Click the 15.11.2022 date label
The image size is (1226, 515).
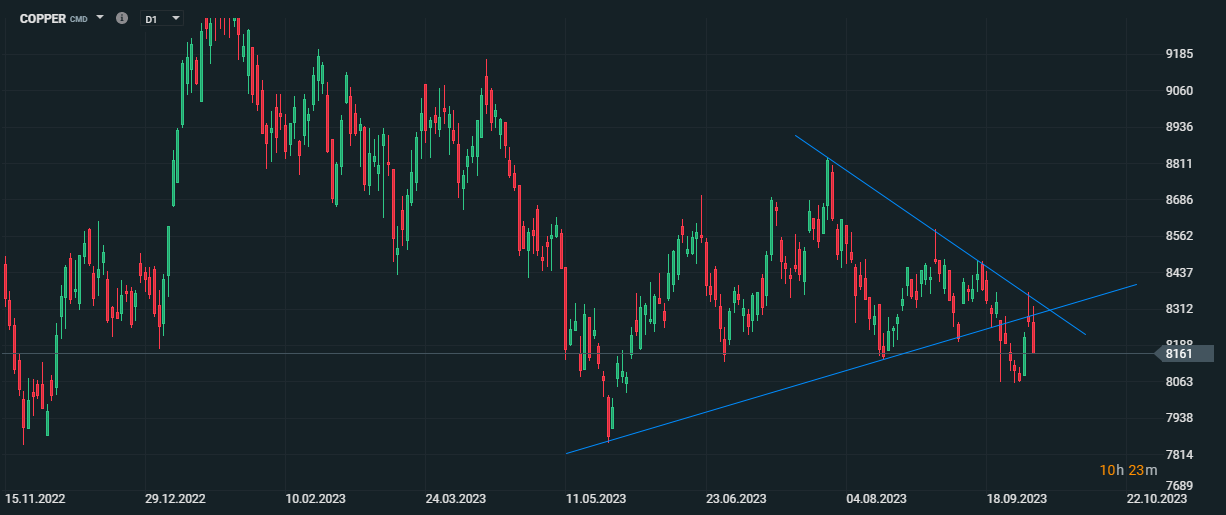(35, 498)
